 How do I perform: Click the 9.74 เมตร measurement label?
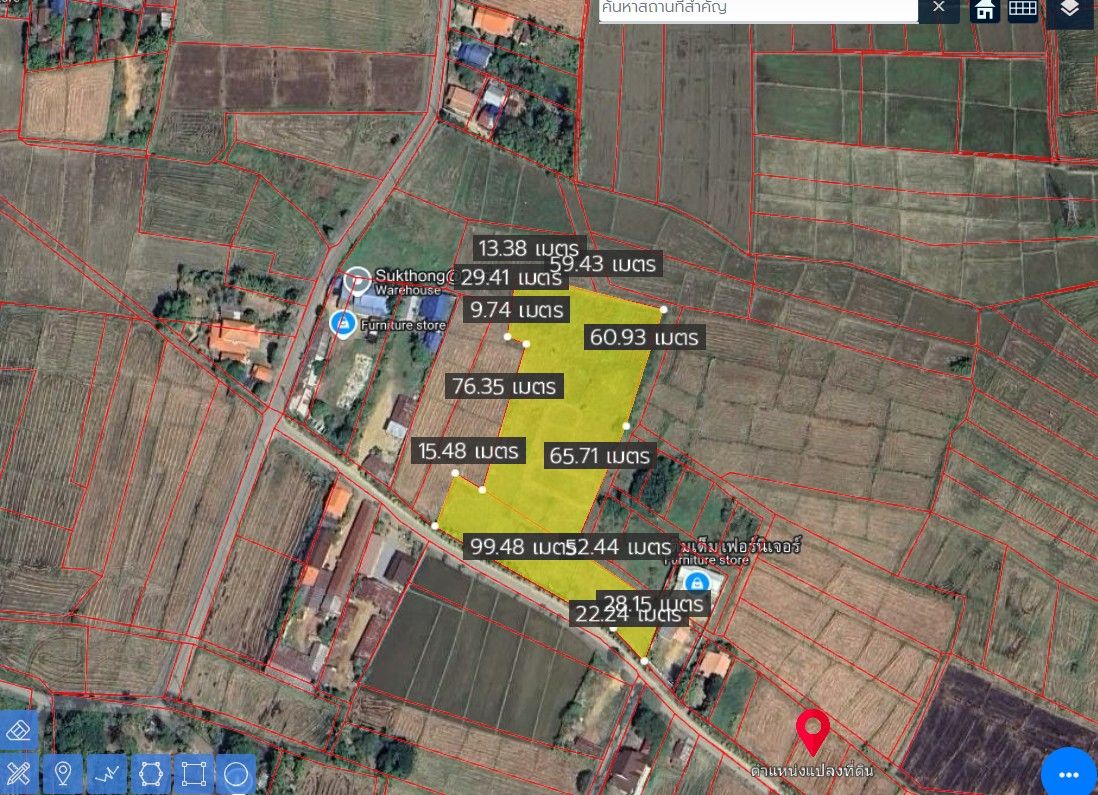[517, 310]
